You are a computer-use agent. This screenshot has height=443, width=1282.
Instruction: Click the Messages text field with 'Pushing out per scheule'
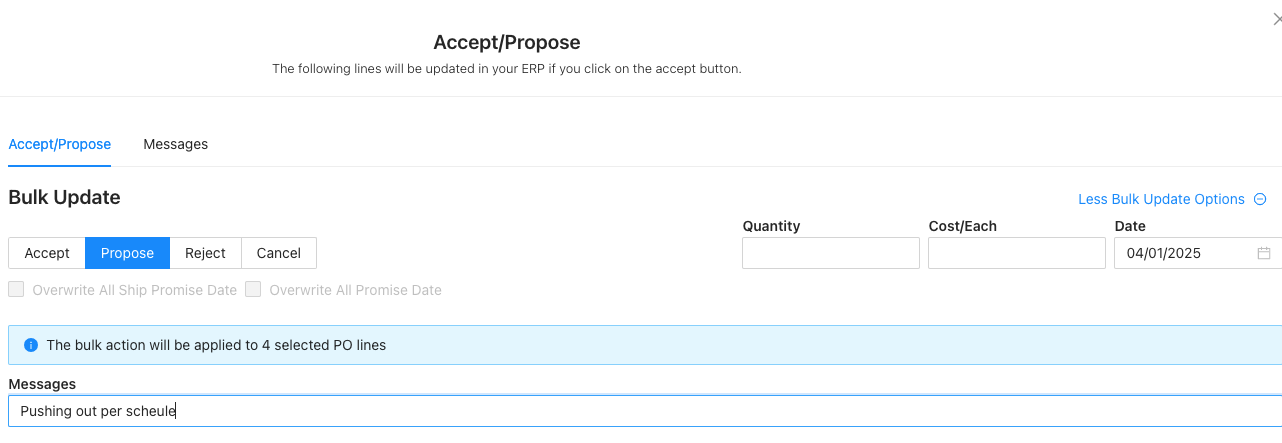point(644,411)
